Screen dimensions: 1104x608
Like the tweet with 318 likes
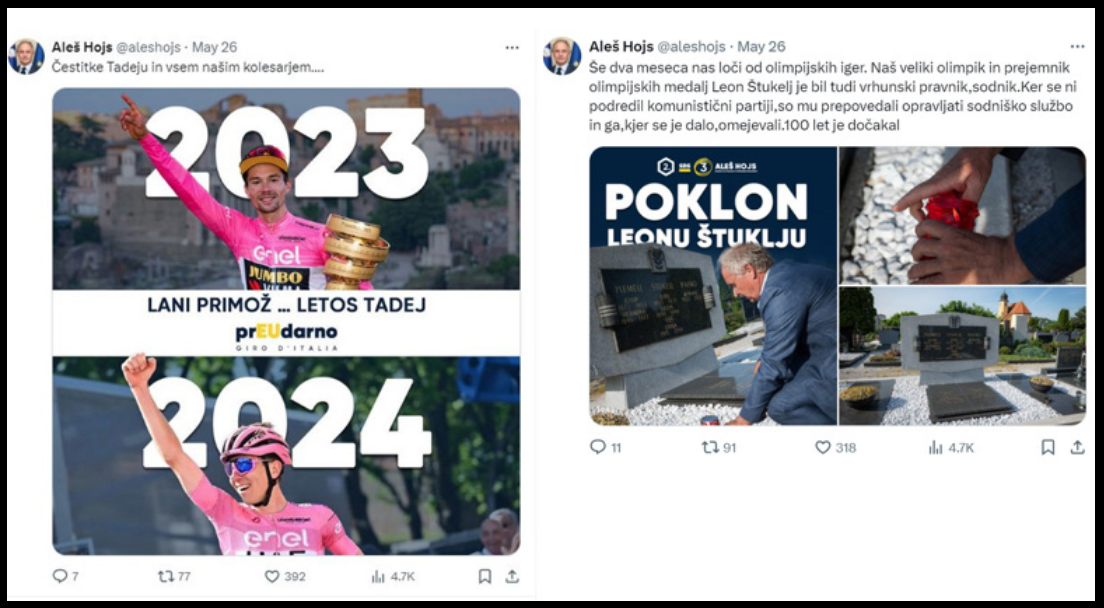[x=823, y=447]
